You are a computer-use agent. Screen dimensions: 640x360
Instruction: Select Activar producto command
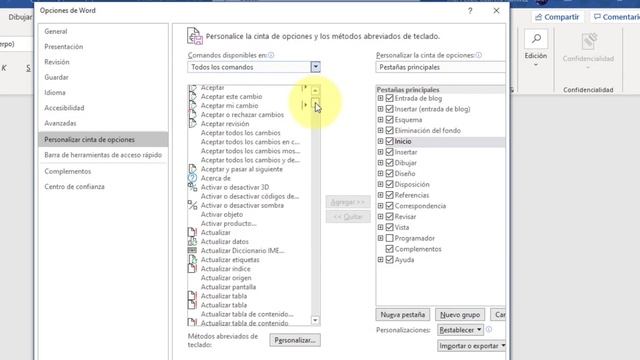[228, 223]
